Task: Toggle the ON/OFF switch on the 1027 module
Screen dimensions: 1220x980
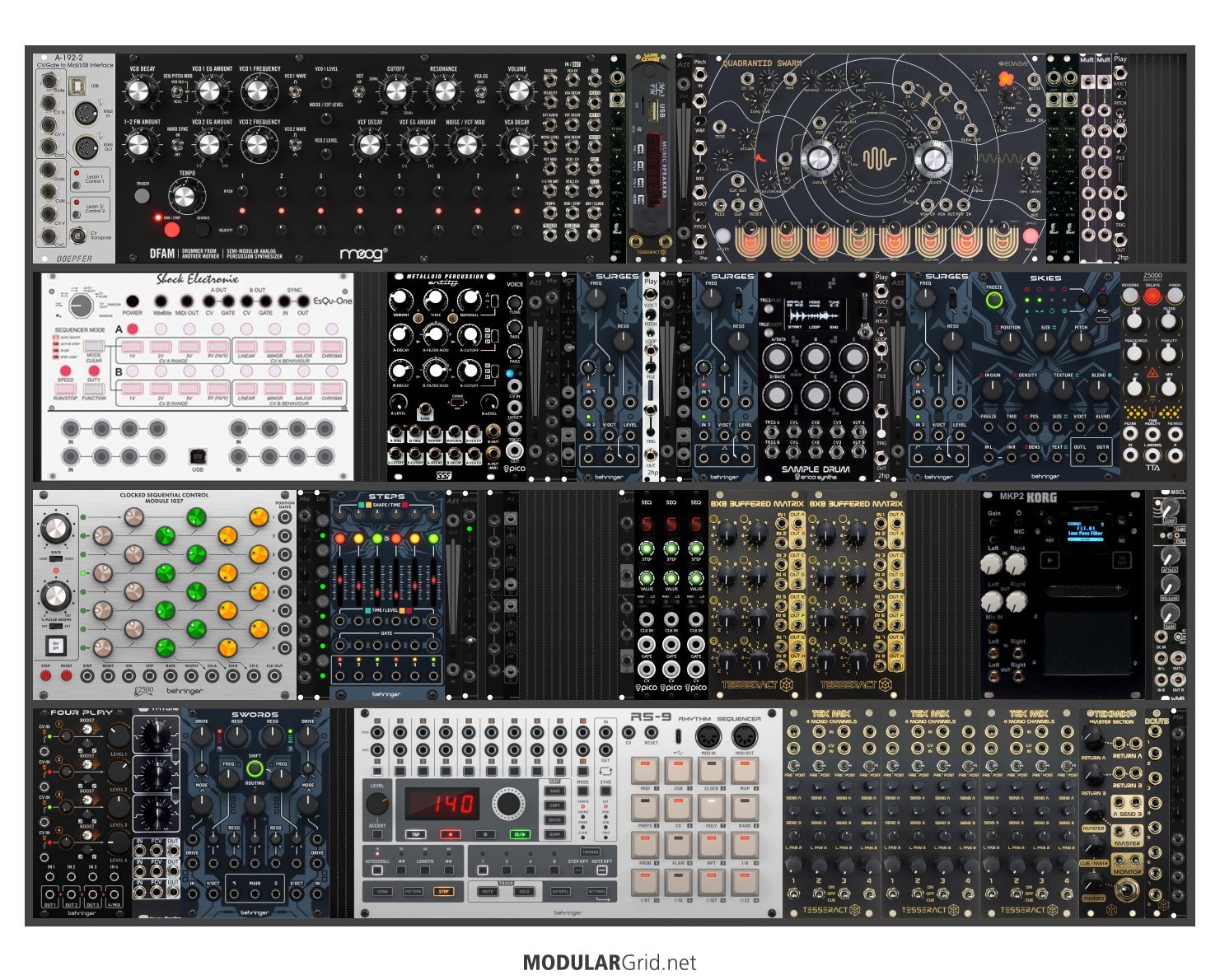Action: [55, 645]
